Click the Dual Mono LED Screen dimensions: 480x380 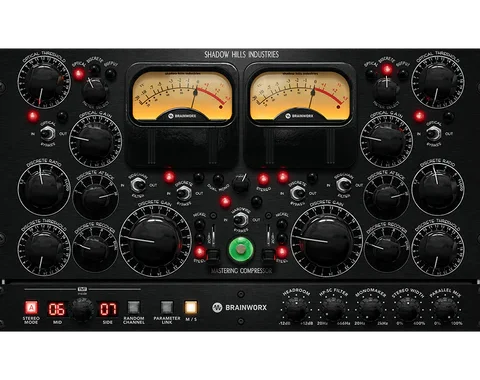click(x=218, y=179)
